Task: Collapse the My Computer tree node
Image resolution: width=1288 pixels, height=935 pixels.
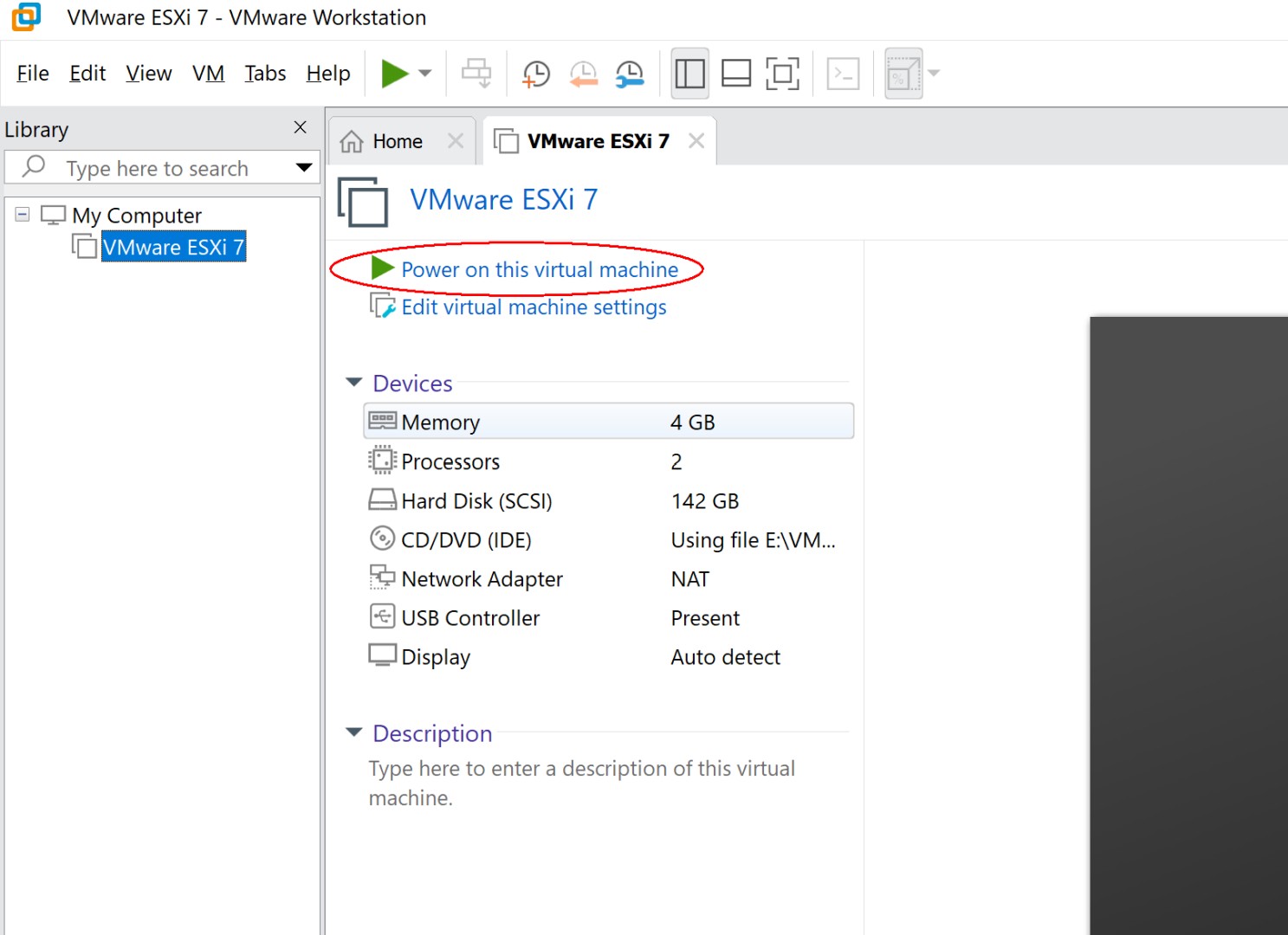Action: (23, 214)
